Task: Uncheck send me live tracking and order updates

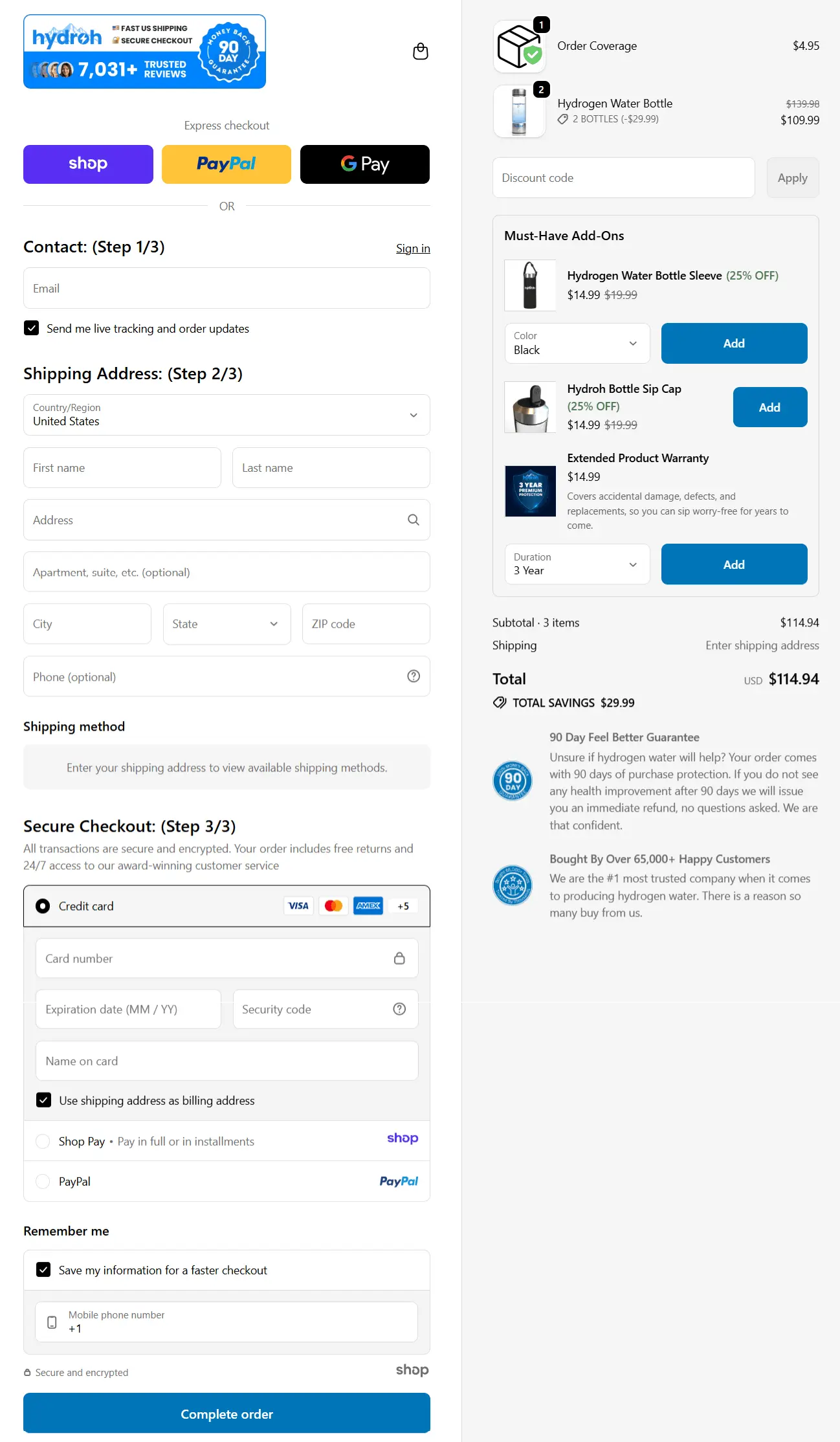Action: pyautogui.click(x=31, y=328)
